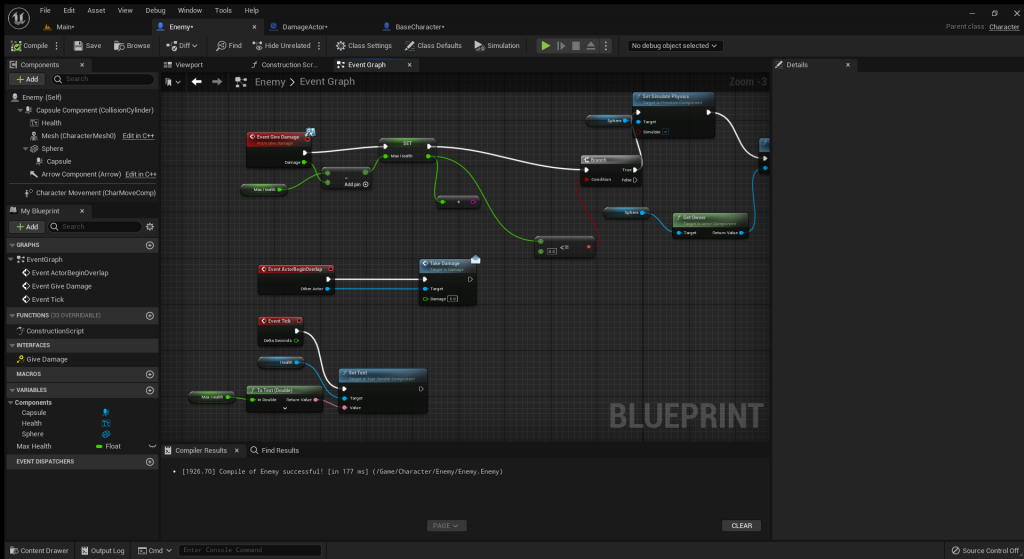Click the Stop play button
Screen dimensions: 1024x559
[x=576, y=46]
